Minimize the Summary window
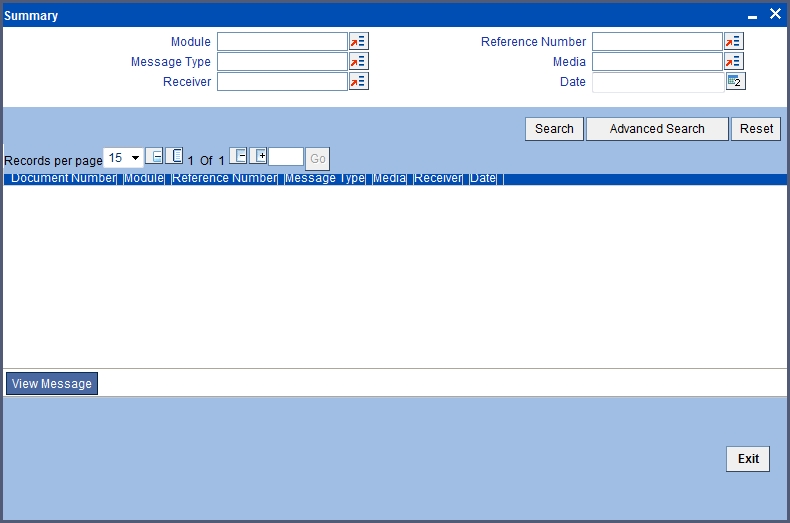 (752, 16)
